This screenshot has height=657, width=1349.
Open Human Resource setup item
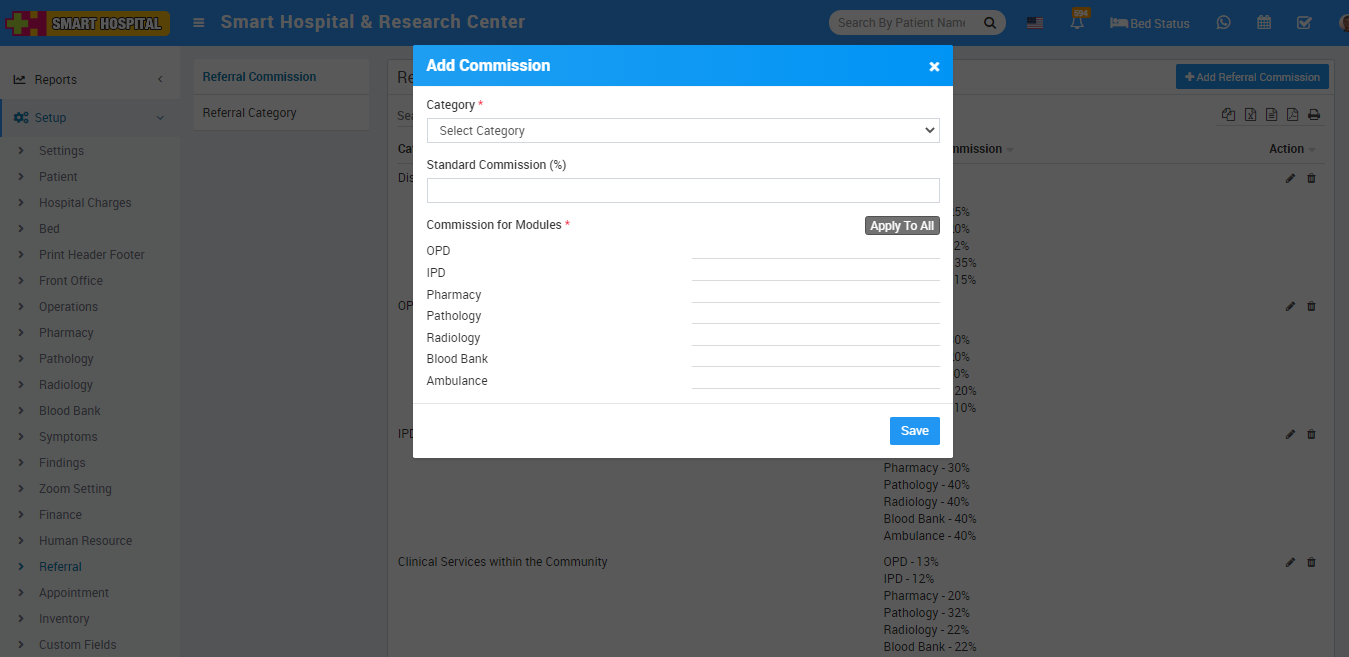click(85, 541)
